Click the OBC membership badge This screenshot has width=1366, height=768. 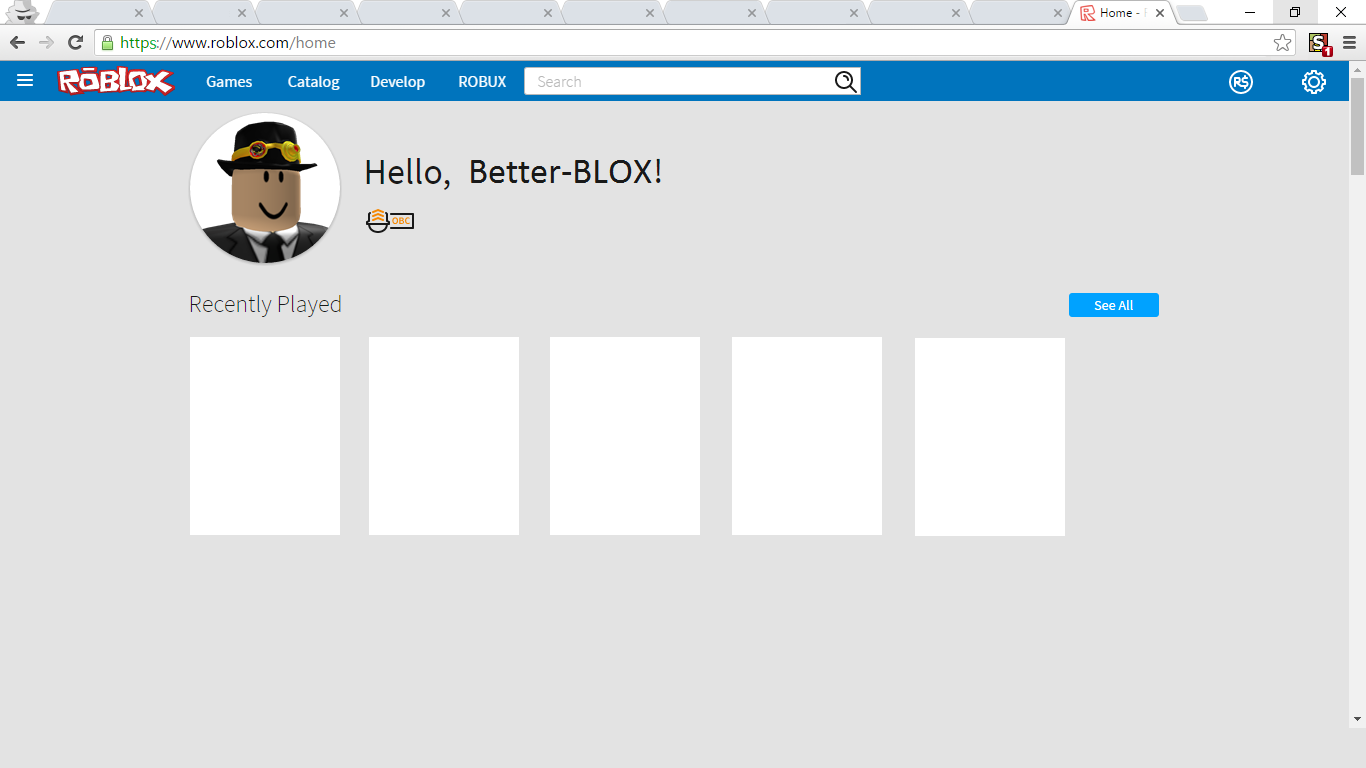point(390,220)
